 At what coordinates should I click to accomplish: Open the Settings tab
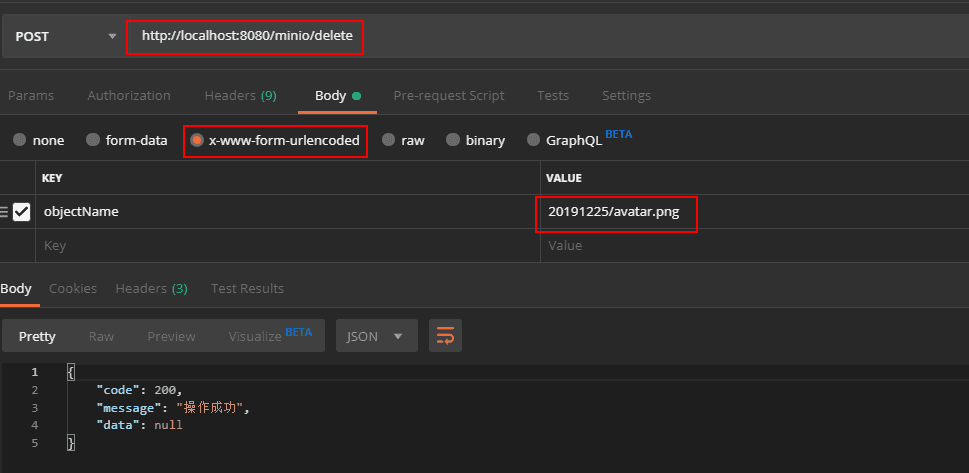click(626, 96)
